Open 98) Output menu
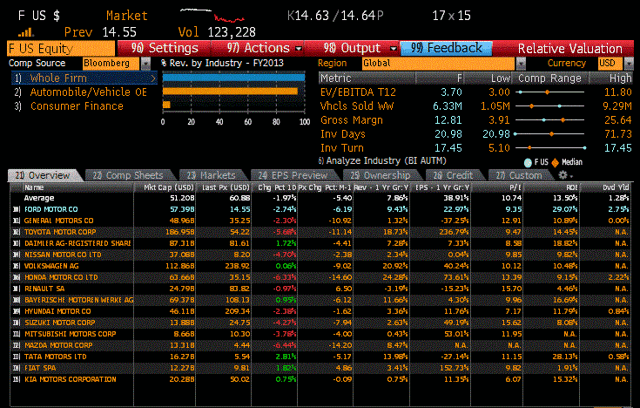This screenshot has width=640, height=408. coord(352,48)
